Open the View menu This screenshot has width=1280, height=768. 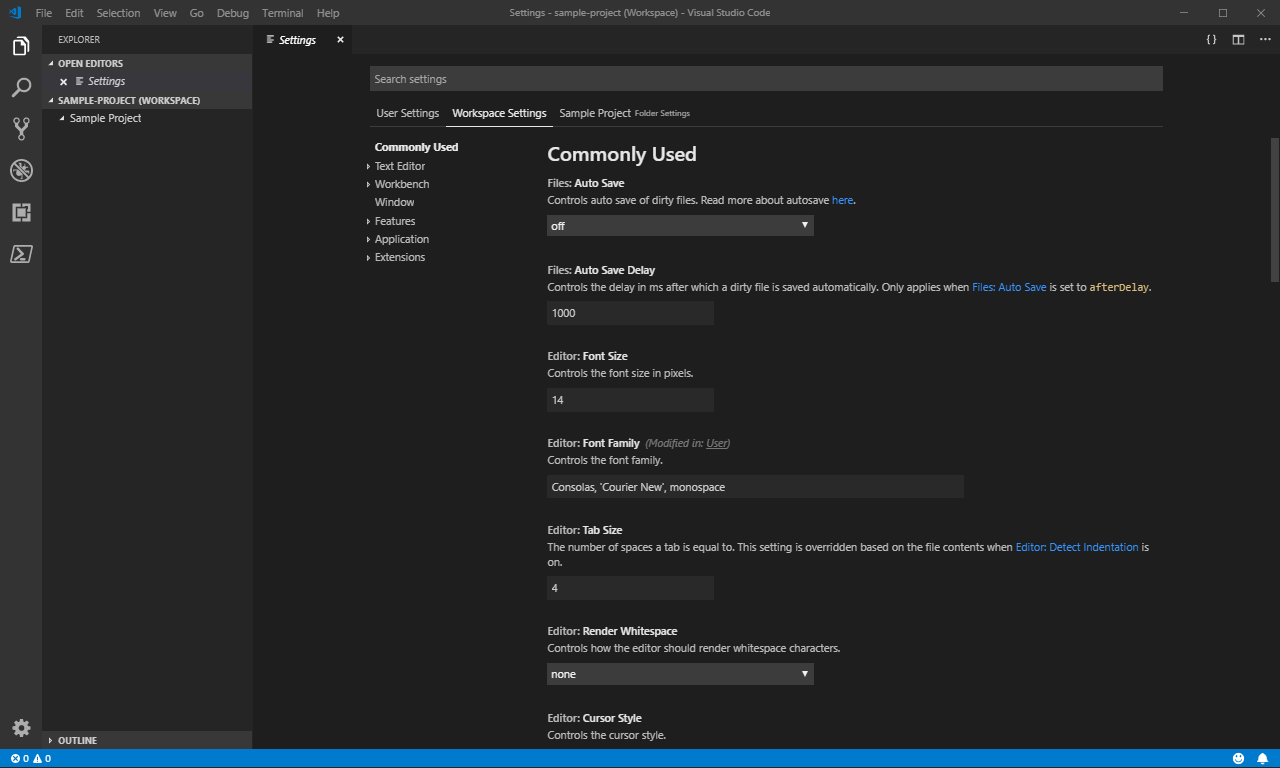[x=165, y=13]
